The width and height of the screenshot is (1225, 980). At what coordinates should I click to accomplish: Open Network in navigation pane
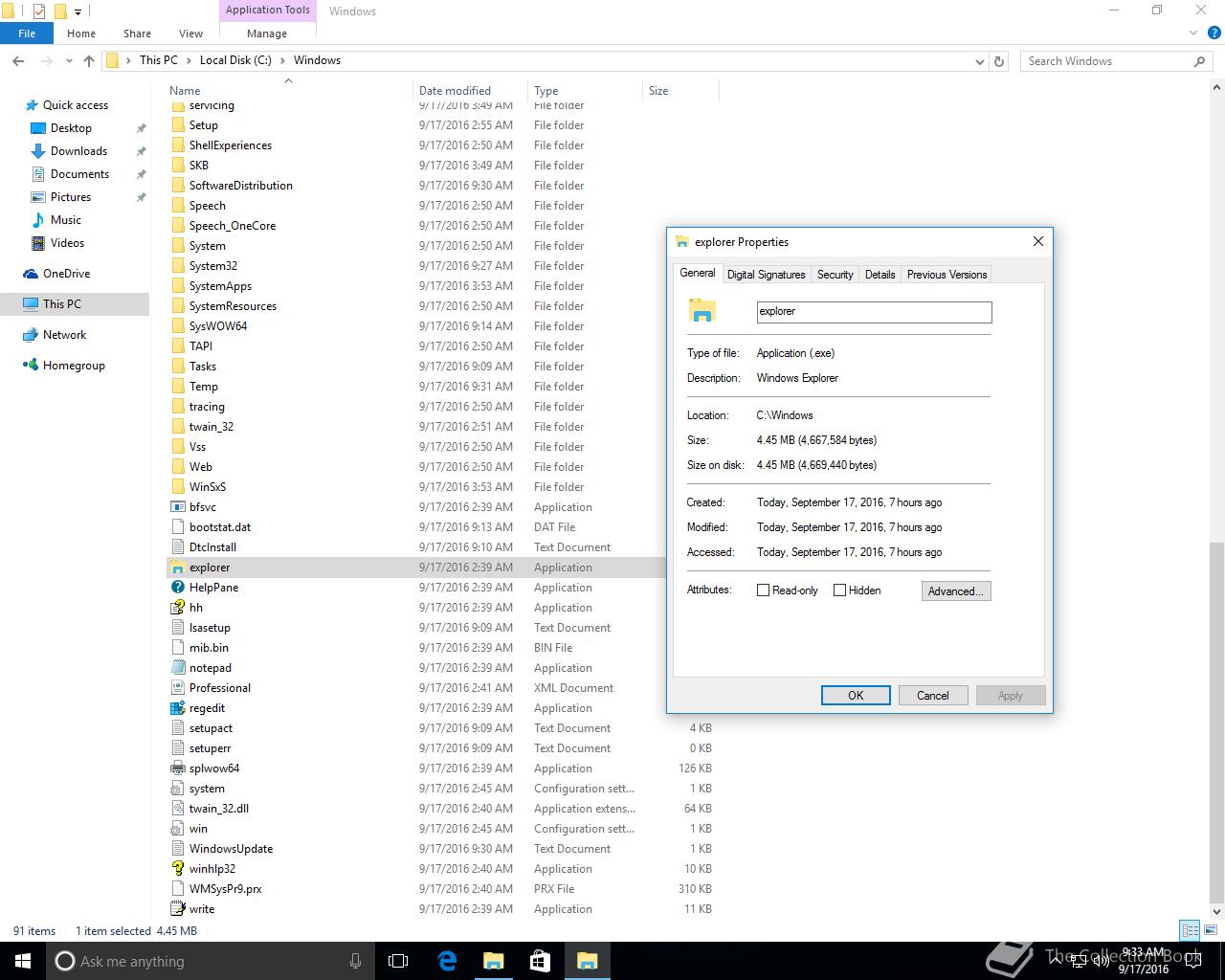64,335
